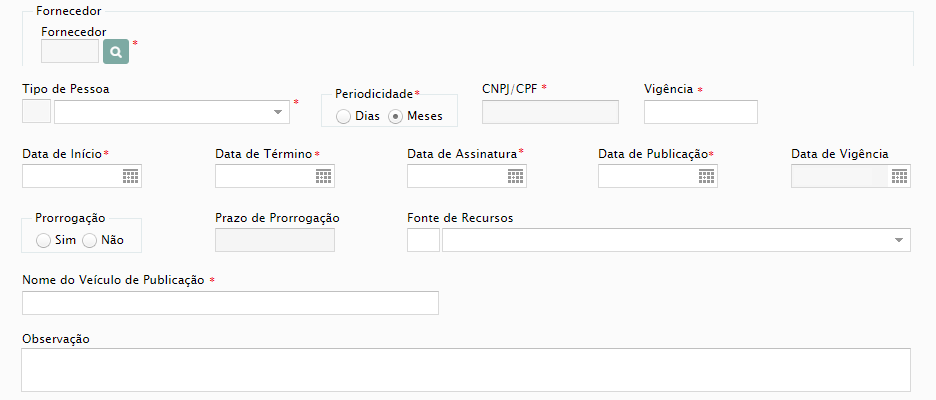This screenshot has height=400, width=936.
Task: Select the Dias periodicity option
Action: (343, 116)
